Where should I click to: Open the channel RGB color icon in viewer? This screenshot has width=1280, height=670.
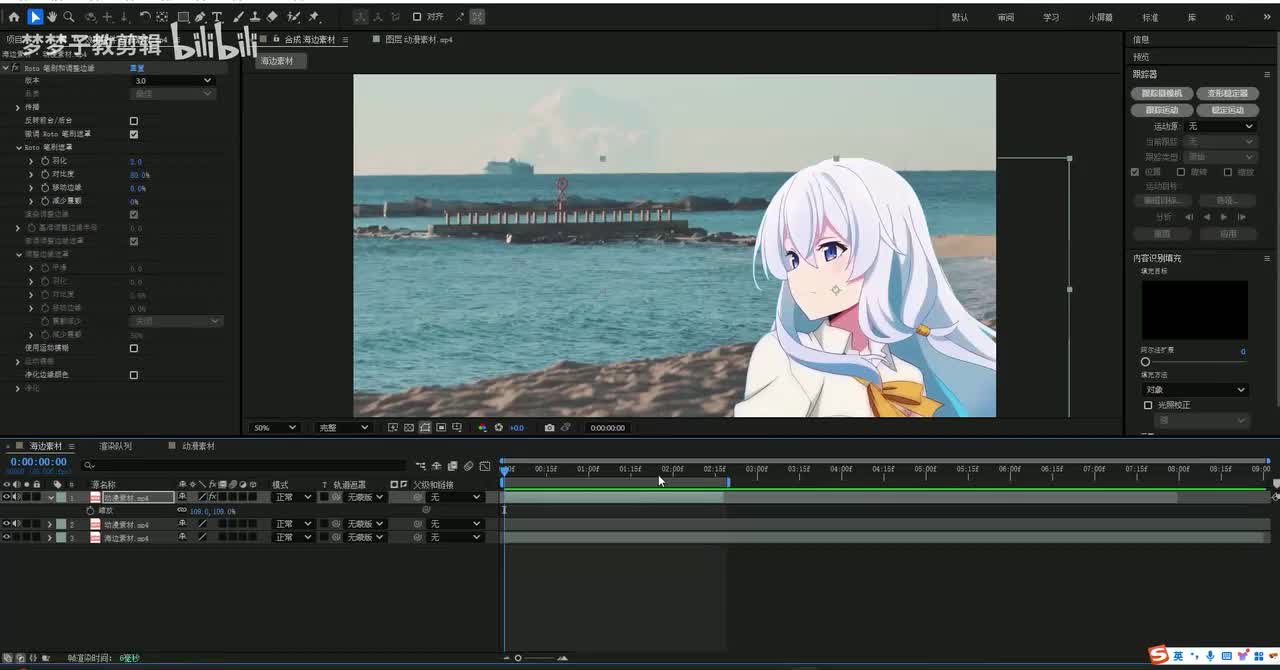pyautogui.click(x=482, y=428)
